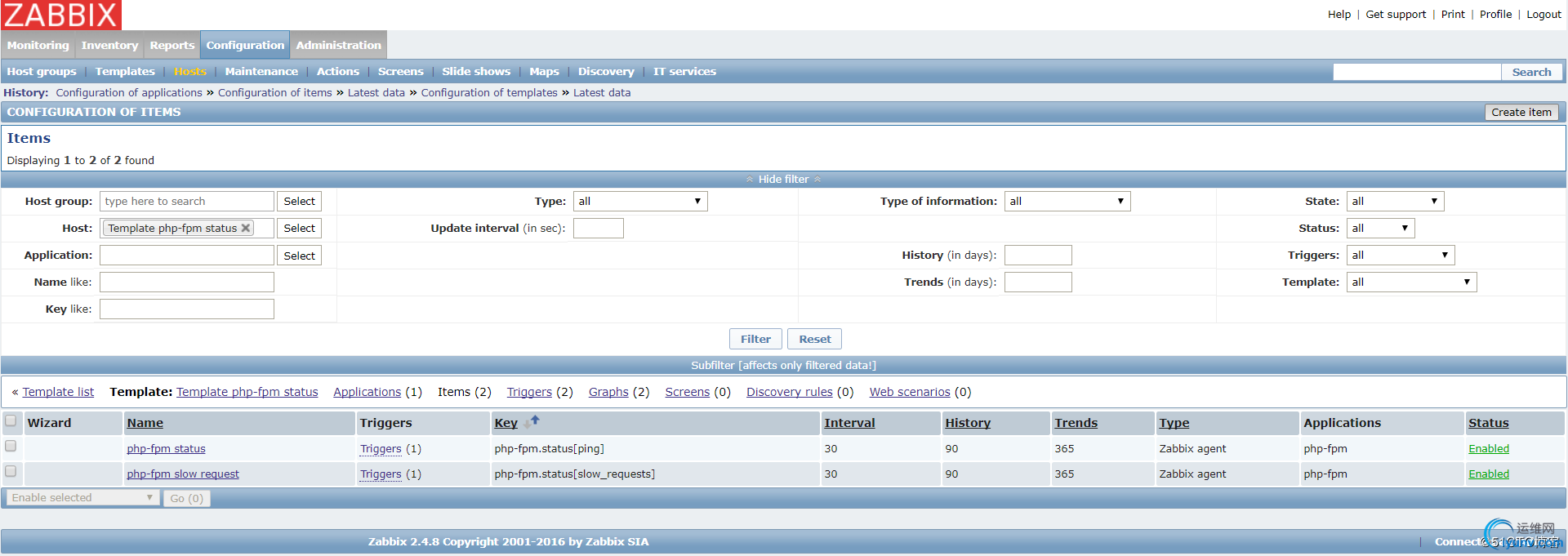Click Select next to Application field
This screenshot has width=1568, height=556.
[x=299, y=256]
